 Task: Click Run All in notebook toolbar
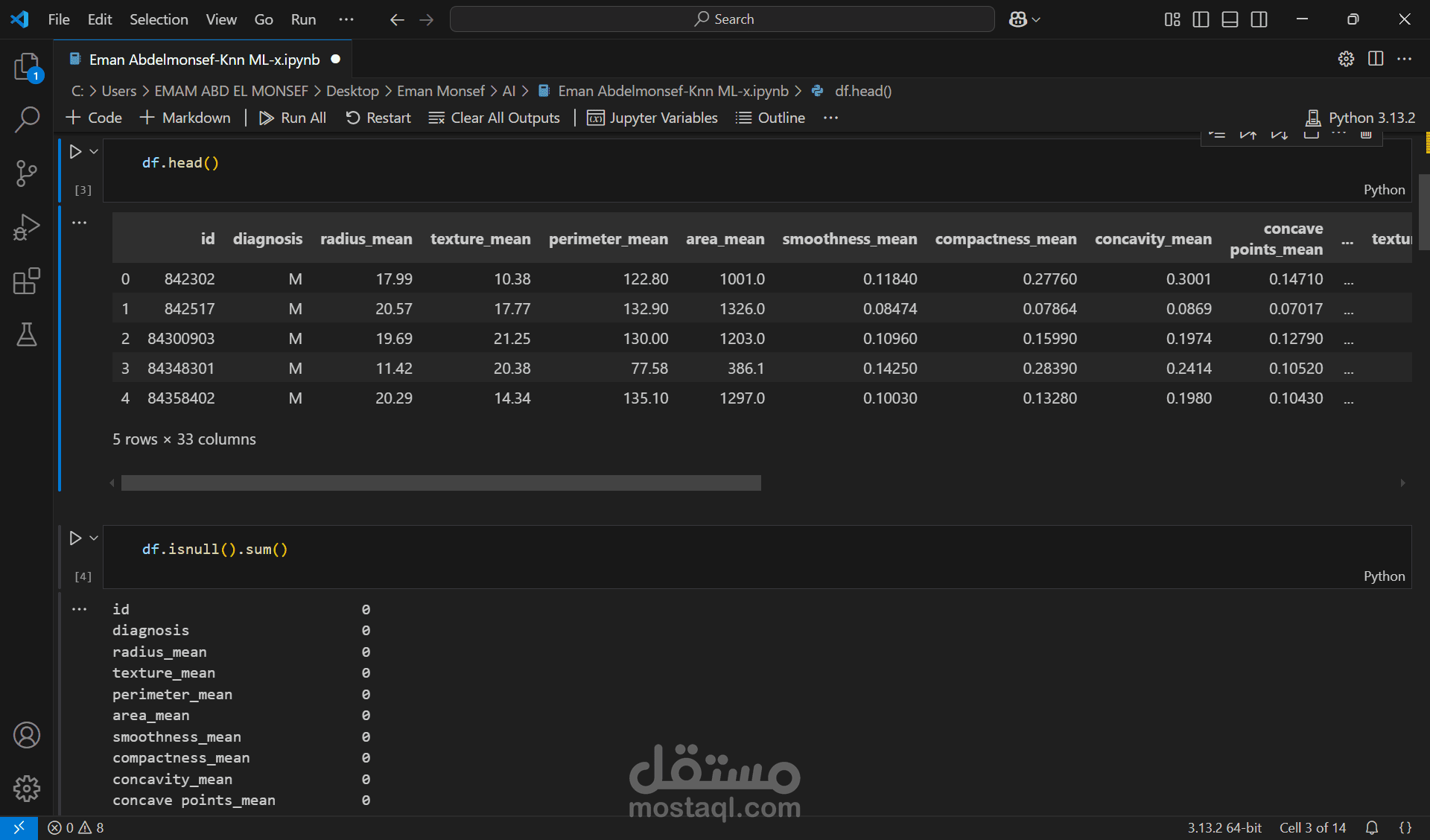[x=293, y=118]
